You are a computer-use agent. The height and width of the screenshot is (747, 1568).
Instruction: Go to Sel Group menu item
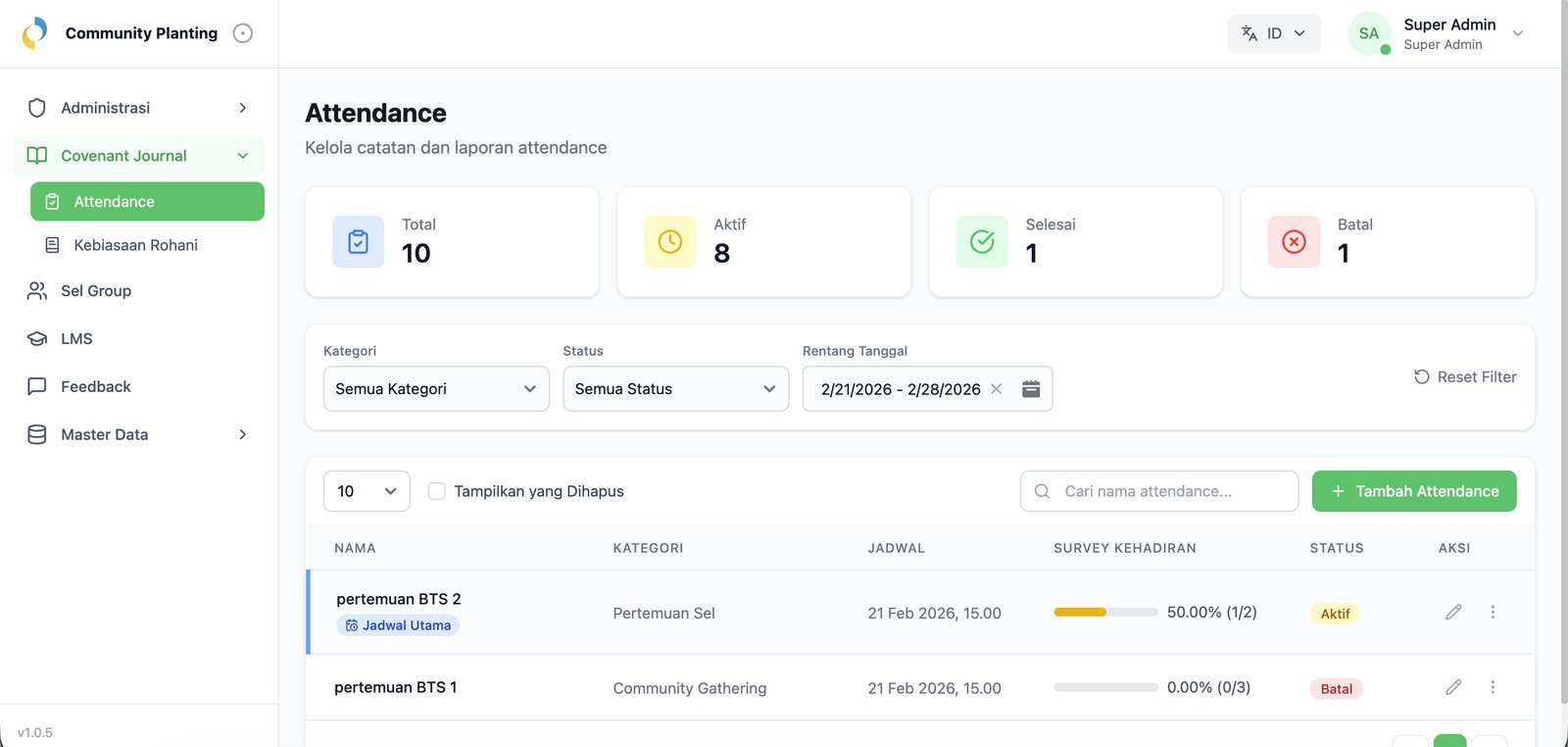click(x=138, y=291)
